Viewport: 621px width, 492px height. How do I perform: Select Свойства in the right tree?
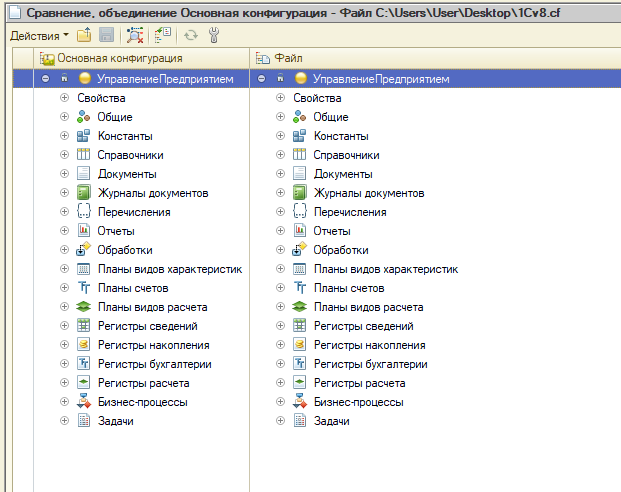click(317, 98)
